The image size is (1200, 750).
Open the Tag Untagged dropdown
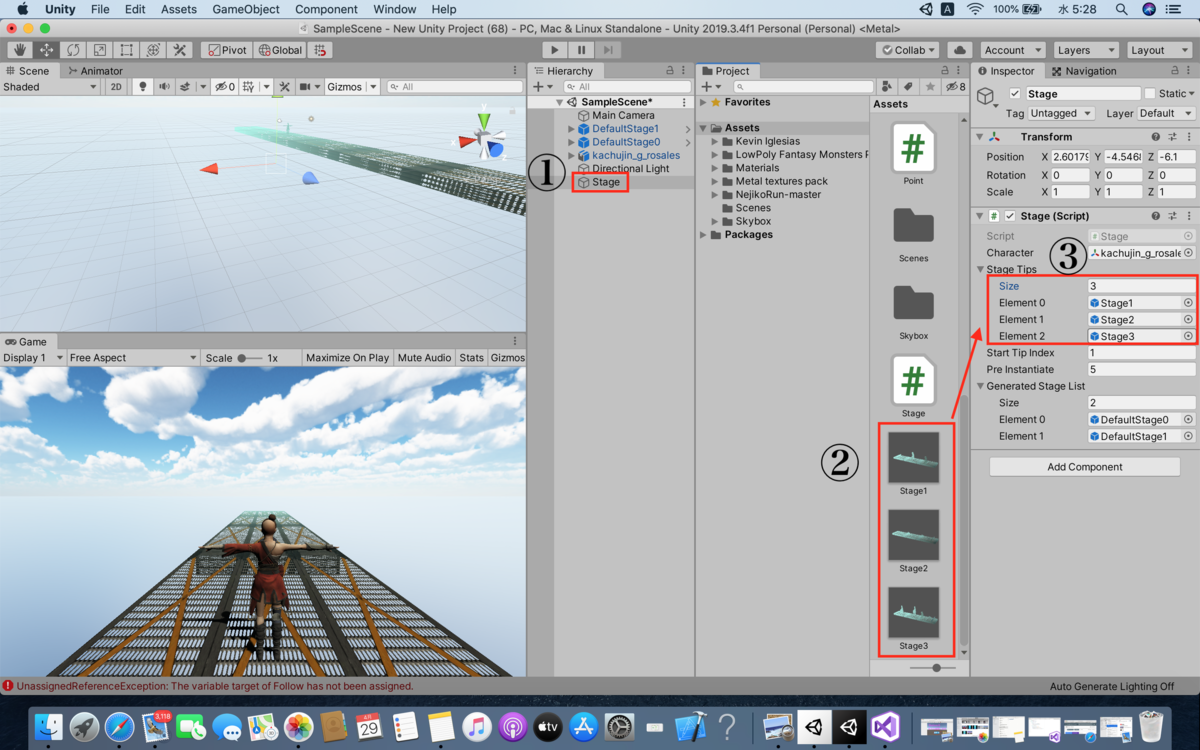[x=1062, y=114]
